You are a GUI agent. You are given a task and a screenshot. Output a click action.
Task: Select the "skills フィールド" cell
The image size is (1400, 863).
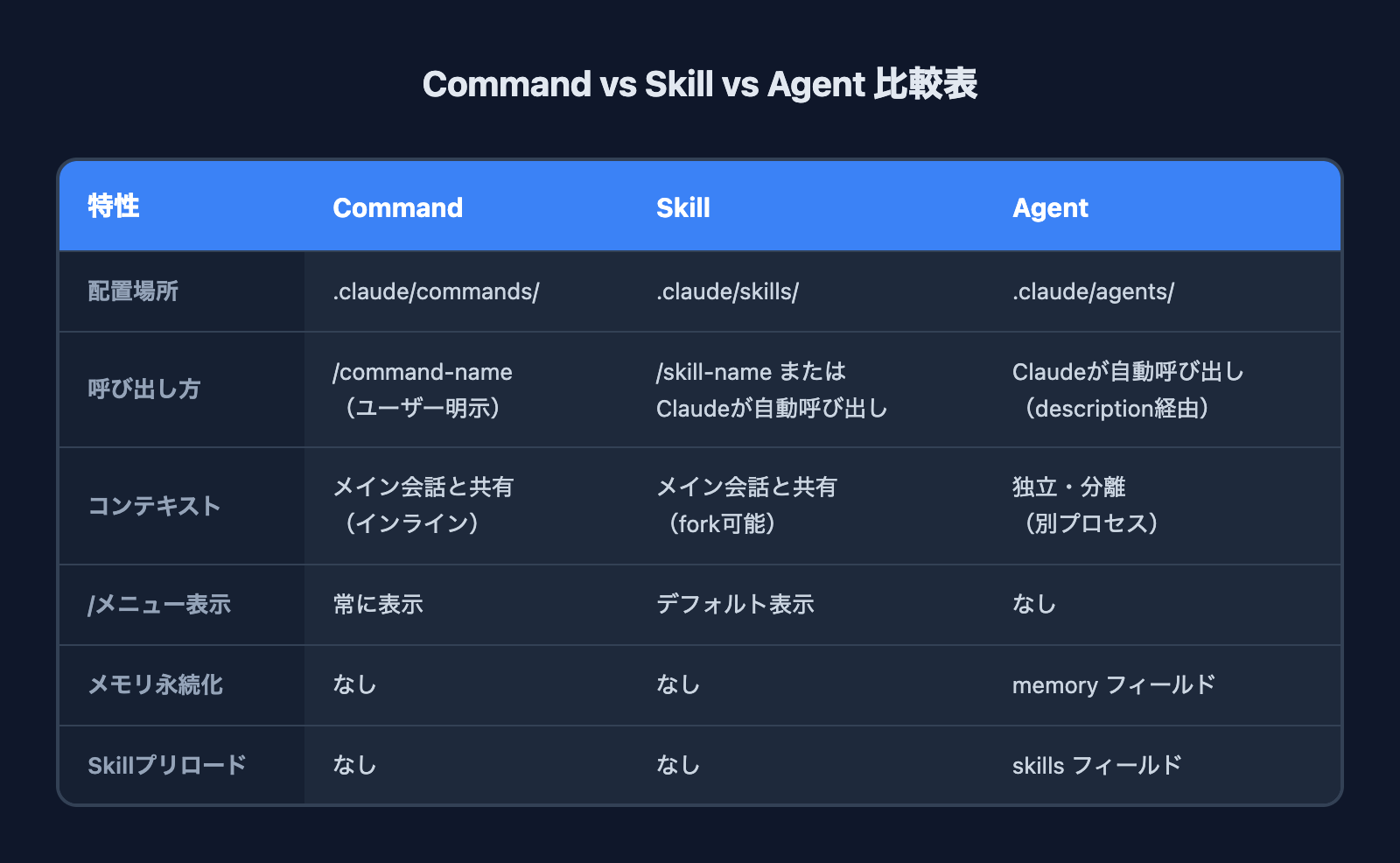click(1096, 765)
